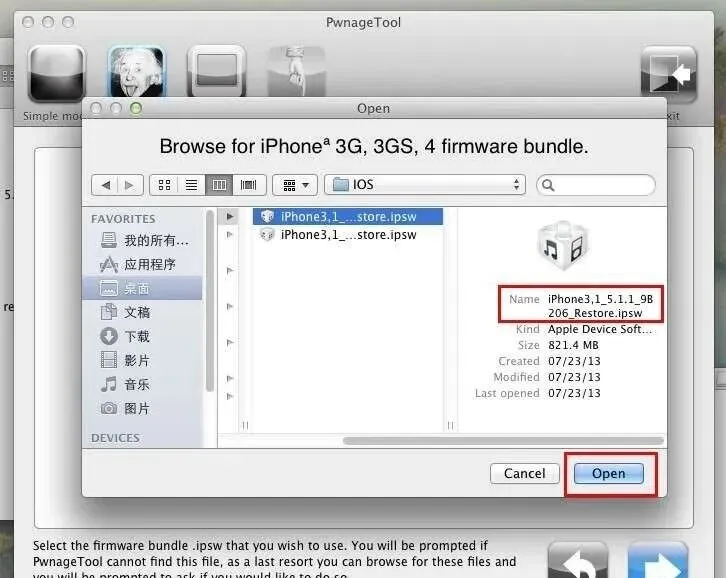Expand the folder arrow on the selected column row
726x578 pixels.
point(230,216)
